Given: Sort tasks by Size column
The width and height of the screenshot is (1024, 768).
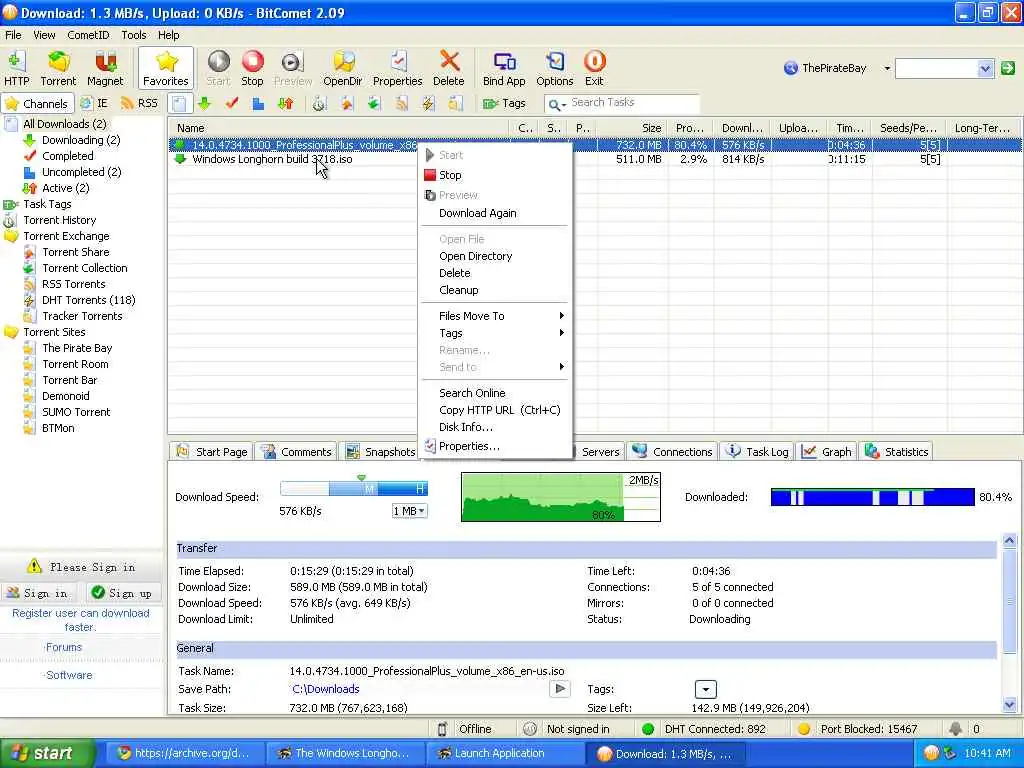Looking at the screenshot, I should (632, 128).
